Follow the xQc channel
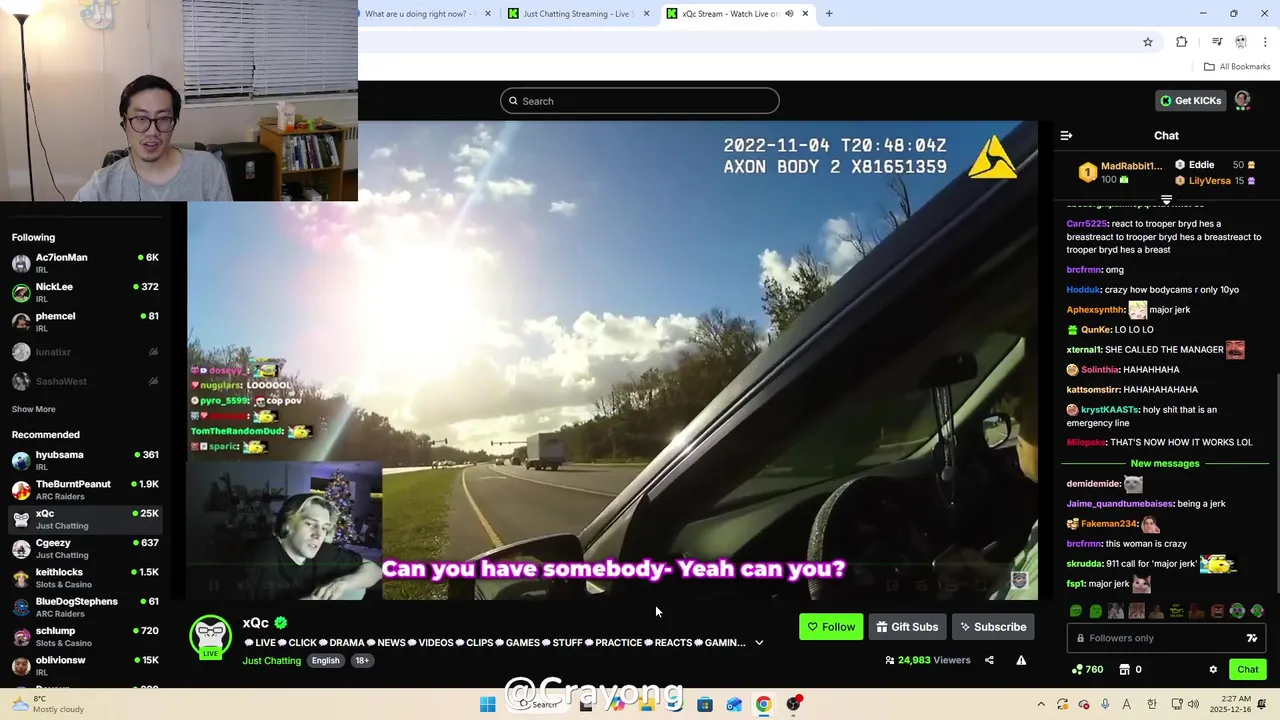 (831, 627)
